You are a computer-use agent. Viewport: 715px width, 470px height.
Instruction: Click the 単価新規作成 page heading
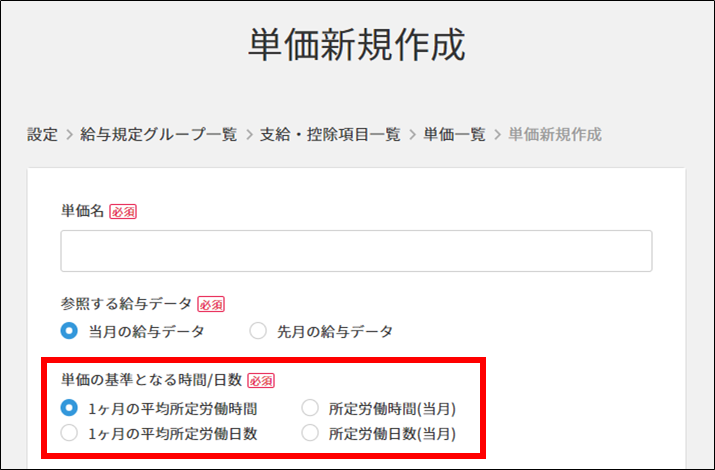click(357, 44)
